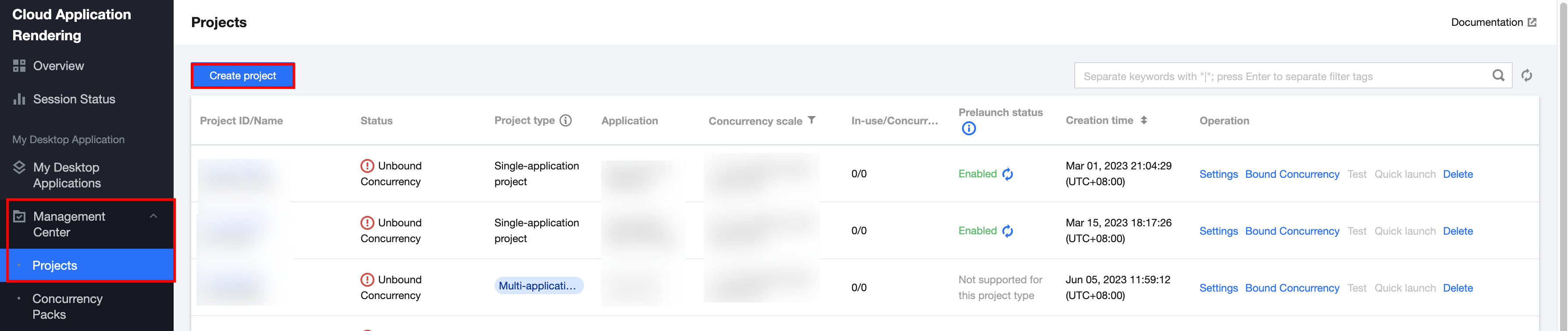Click the Prelaunch status info icon
This screenshot has height=331, width=1568.
(x=969, y=129)
